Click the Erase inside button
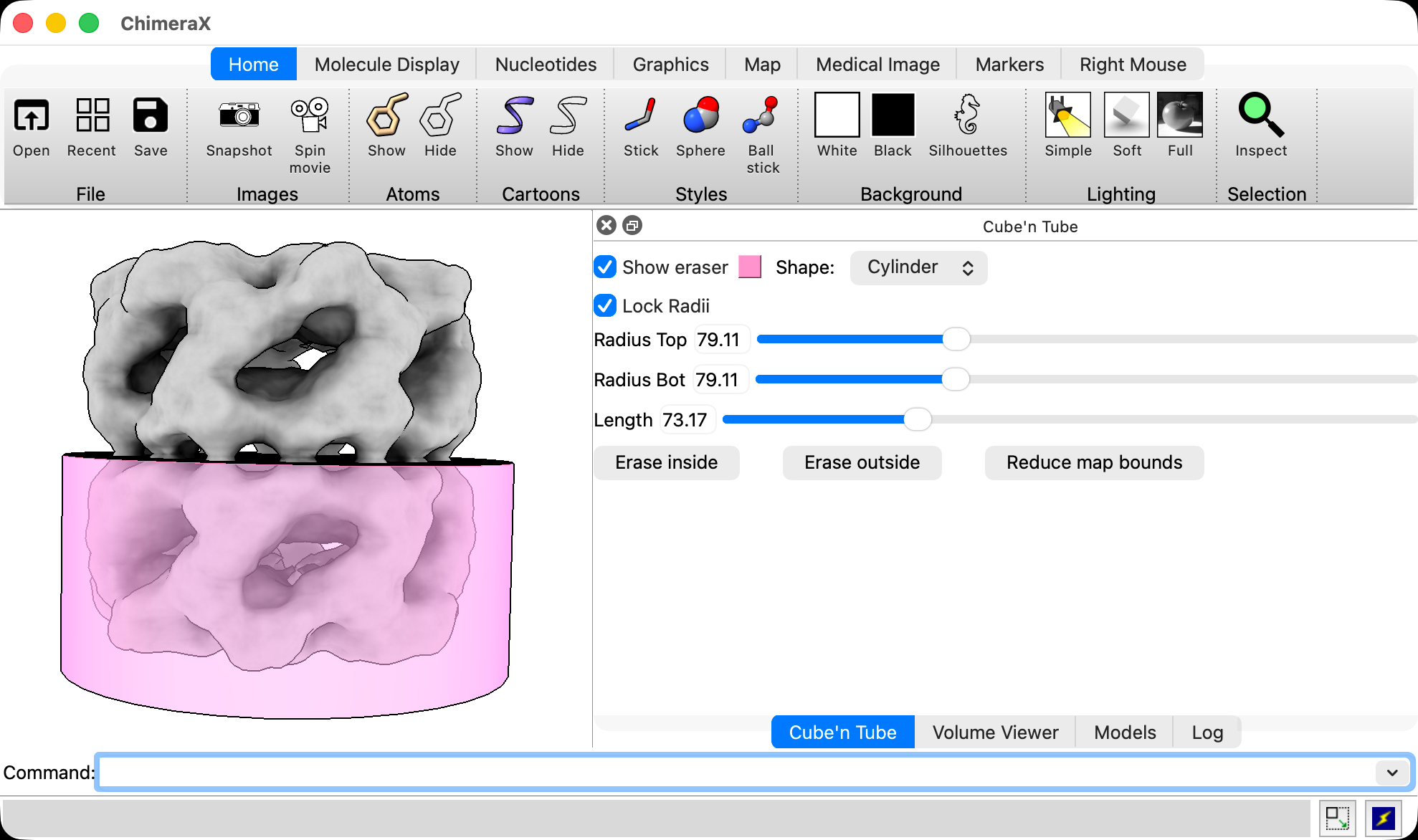The width and height of the screenshot is (1418, 840). click(x=666, y=462)
